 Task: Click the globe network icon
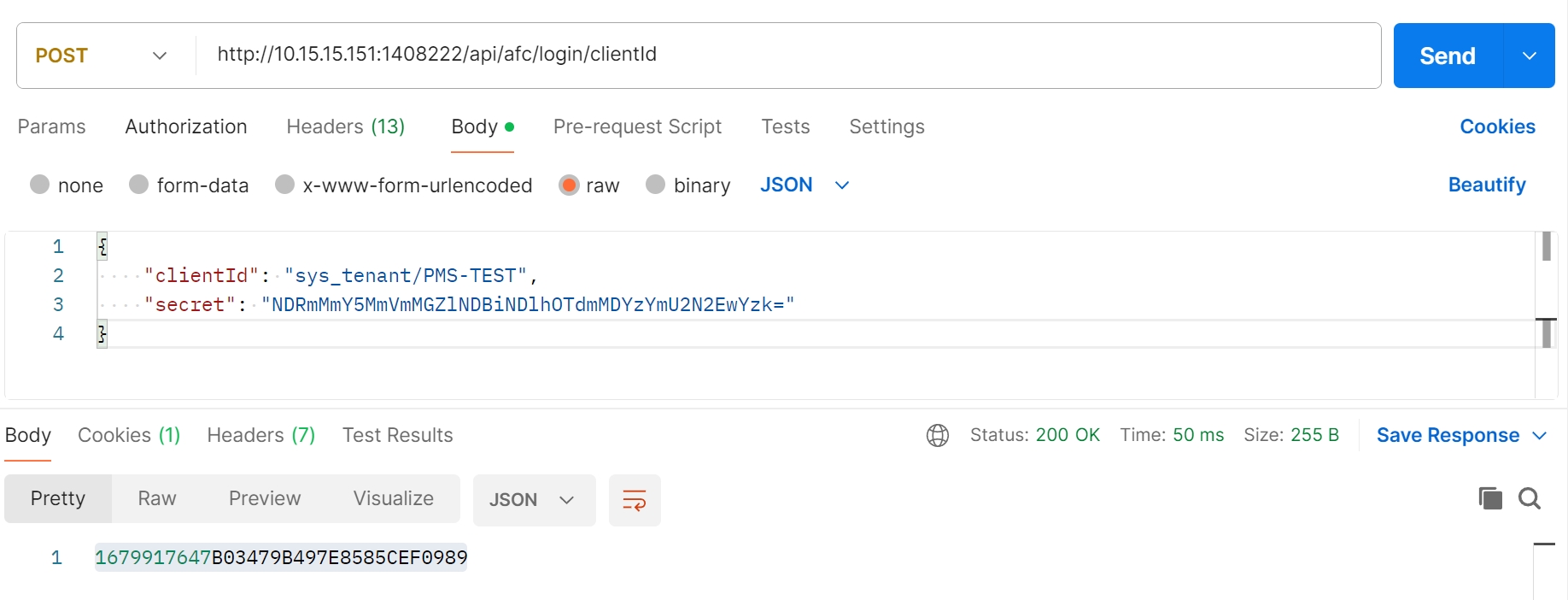click(937, 436)
